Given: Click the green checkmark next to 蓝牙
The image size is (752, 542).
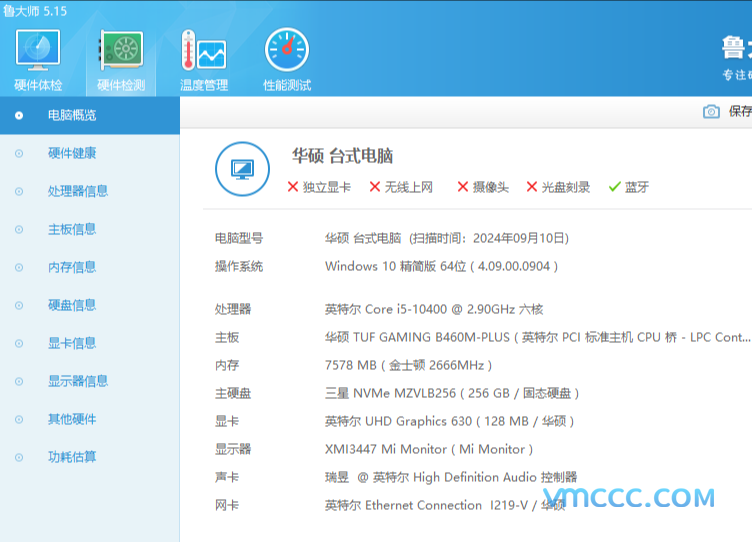Looking at the screenshot, I should click(614, 187).
